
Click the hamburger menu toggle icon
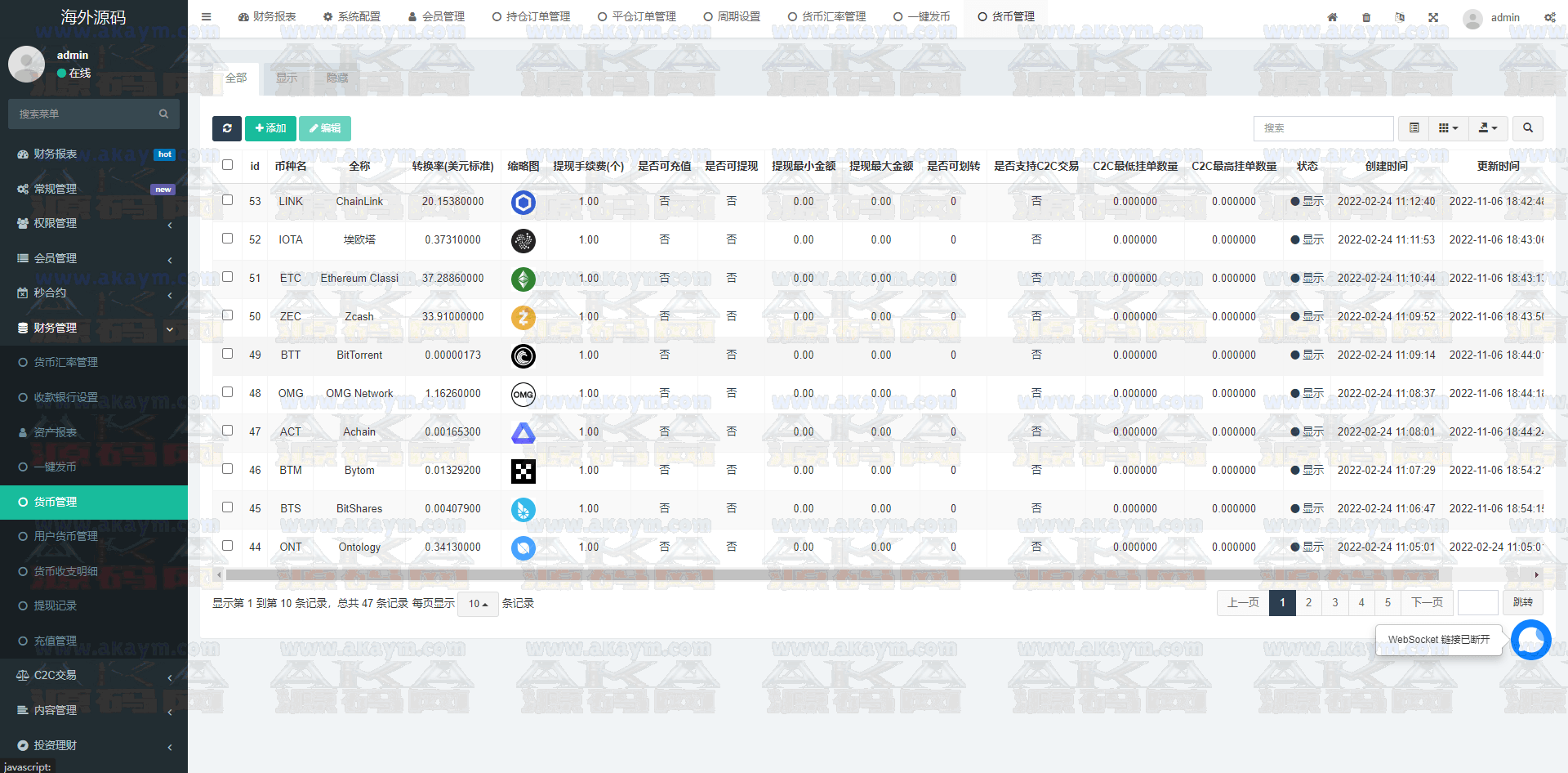point(206,16)
